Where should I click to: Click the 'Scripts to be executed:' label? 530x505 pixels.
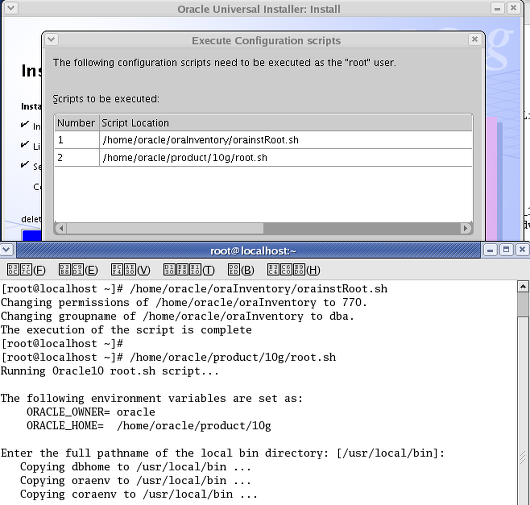(106, 99)
